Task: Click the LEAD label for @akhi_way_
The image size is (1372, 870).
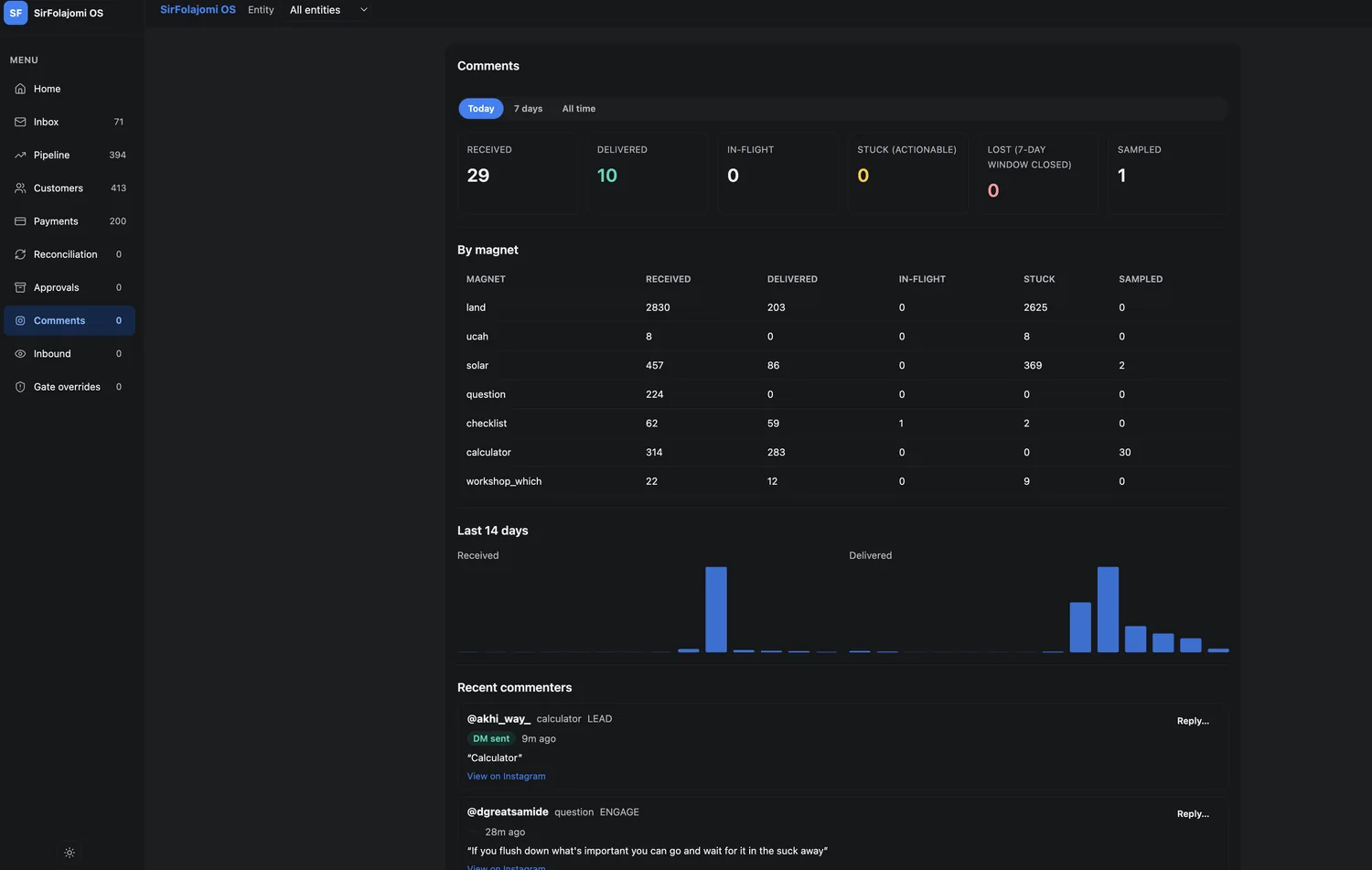Action: point(600,719)
